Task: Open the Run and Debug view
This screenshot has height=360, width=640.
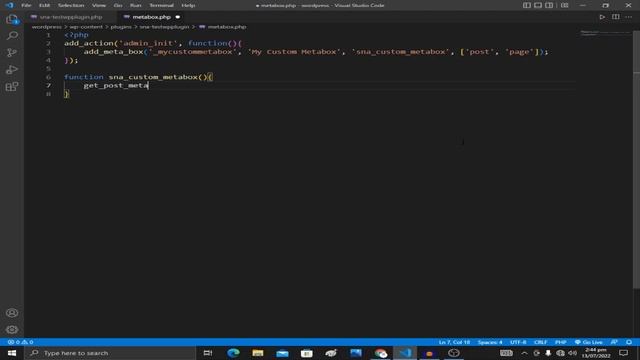Action: [12, 69]
